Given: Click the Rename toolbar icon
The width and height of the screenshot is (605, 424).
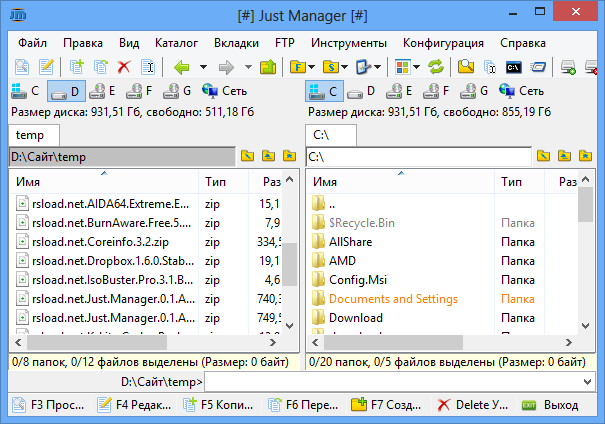Looking at the screenshot, I should 148,67.
